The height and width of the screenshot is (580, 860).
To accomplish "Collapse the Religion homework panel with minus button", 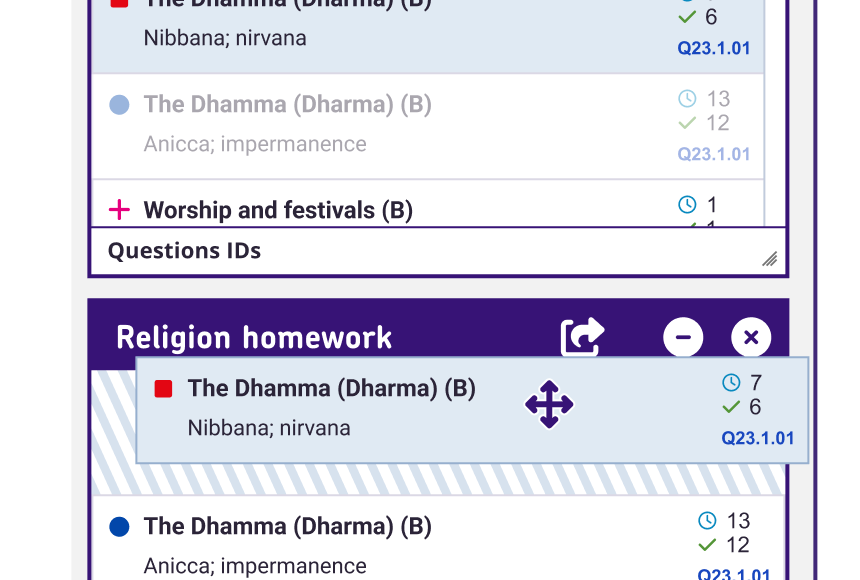I will pos(683,337).
